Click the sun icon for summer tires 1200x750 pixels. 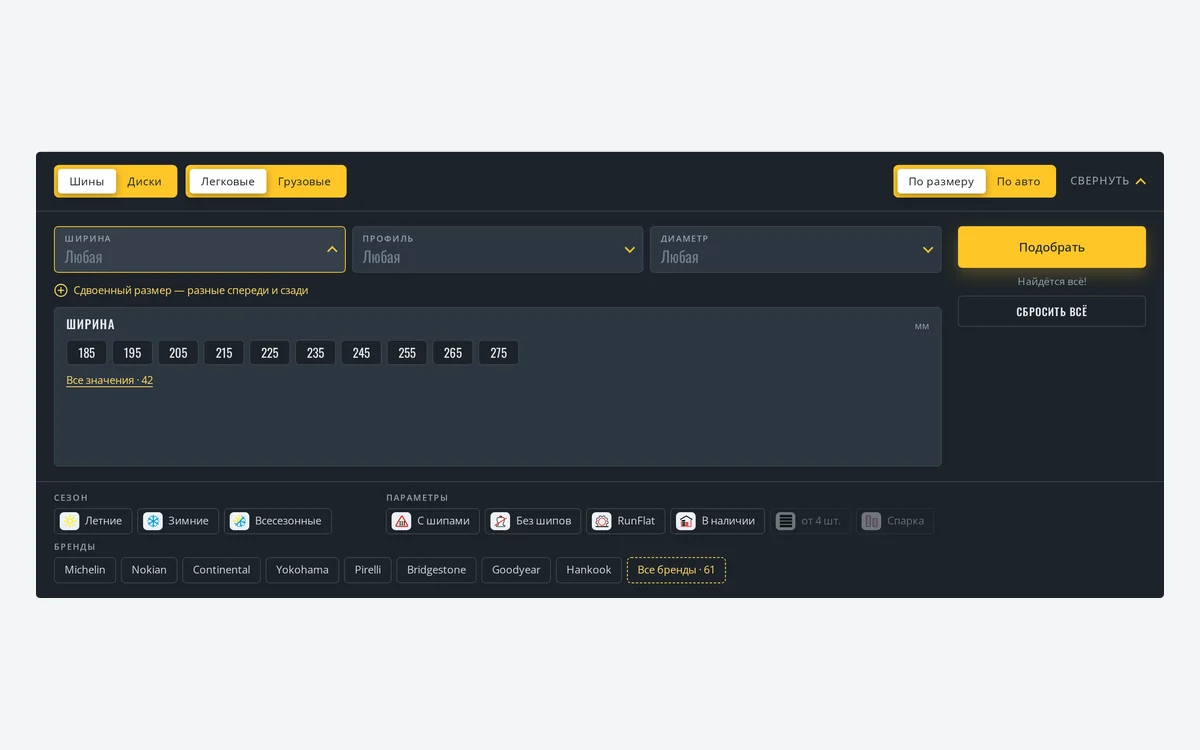click(70, 521)
